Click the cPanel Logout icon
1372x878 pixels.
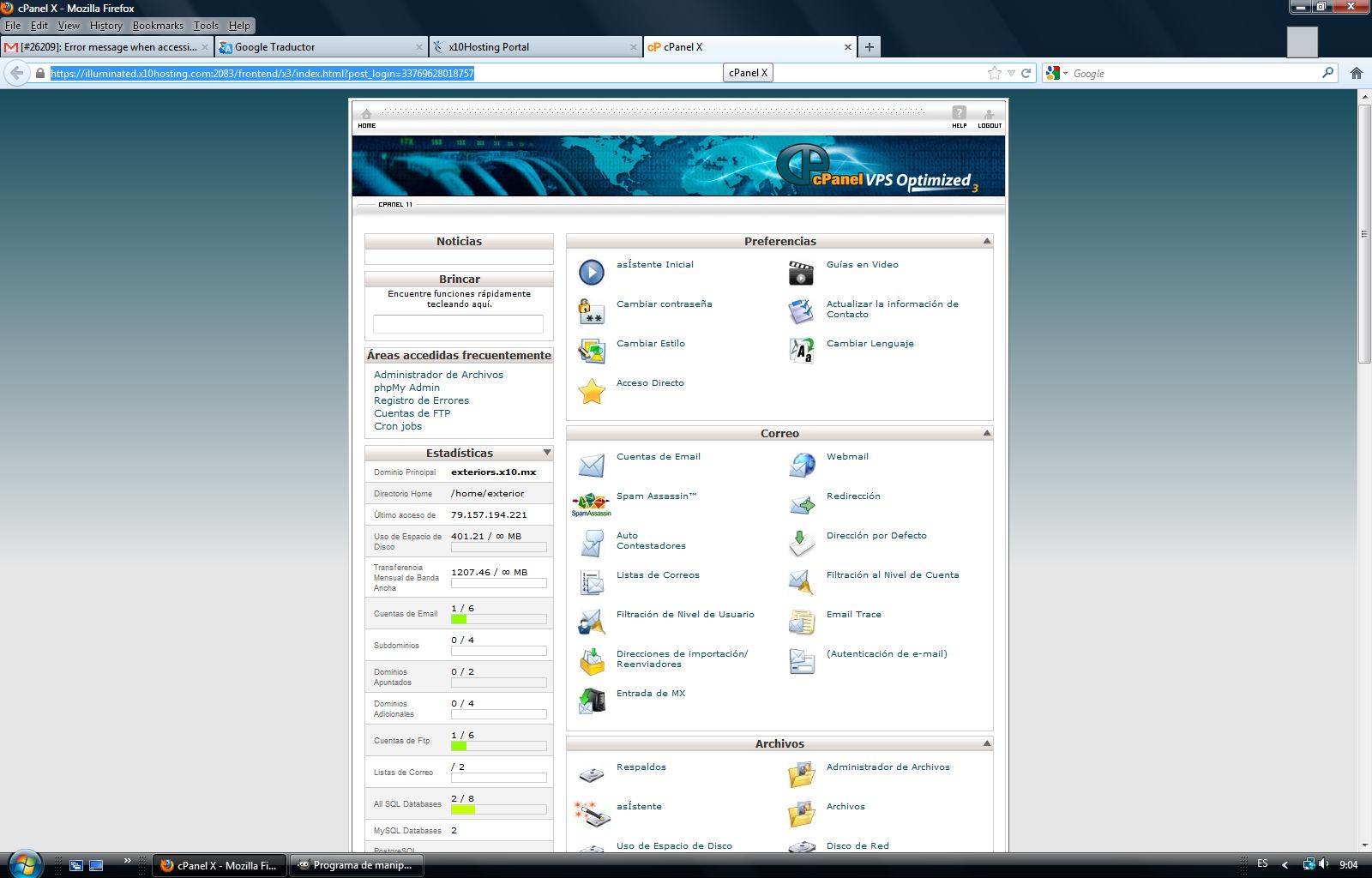pyautogui.click(x=990, y=118)
